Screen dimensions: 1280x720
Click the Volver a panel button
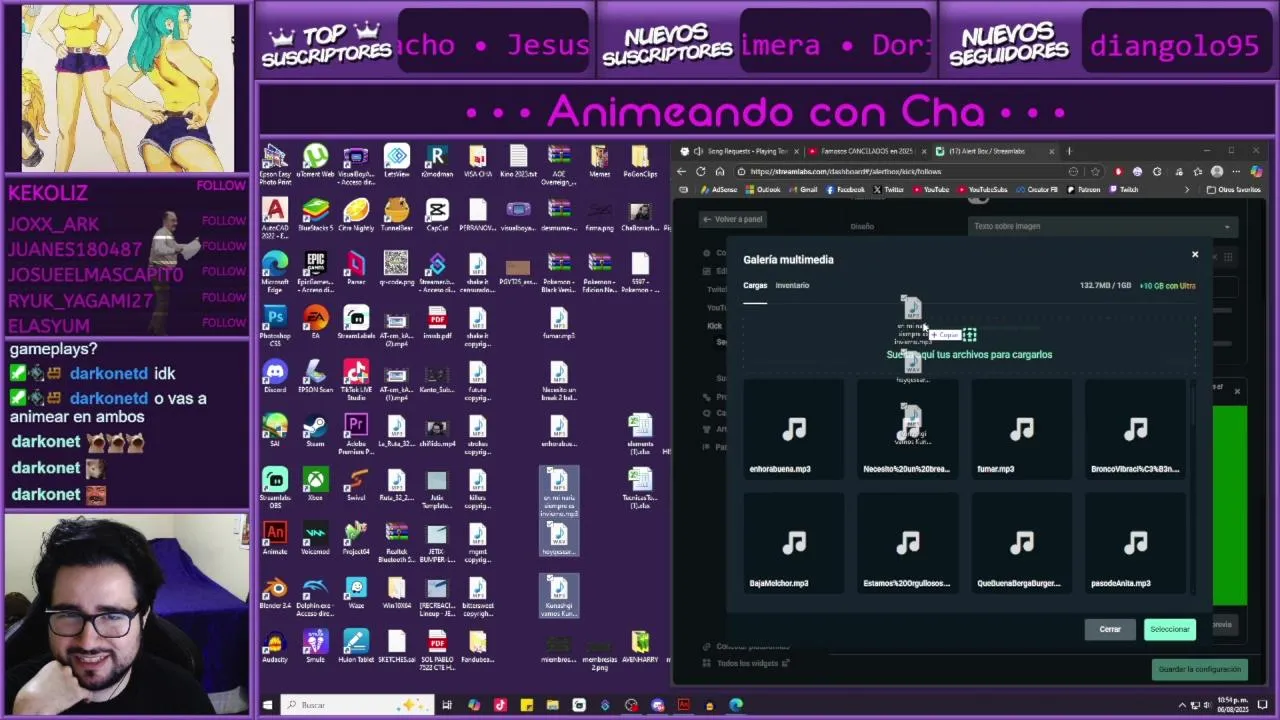tap(733, 219)
